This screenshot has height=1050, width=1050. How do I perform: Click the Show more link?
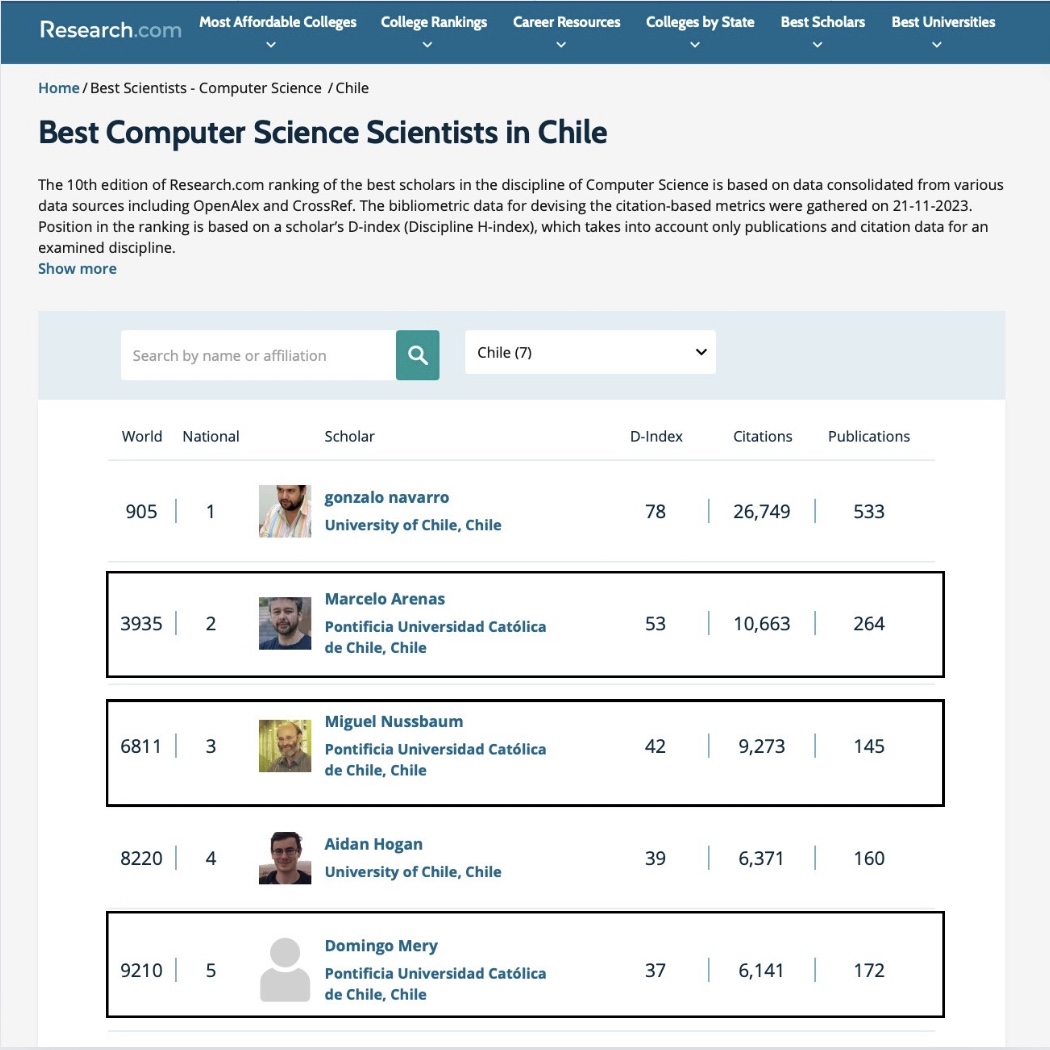pyautogui.click(x=77, y=268)
